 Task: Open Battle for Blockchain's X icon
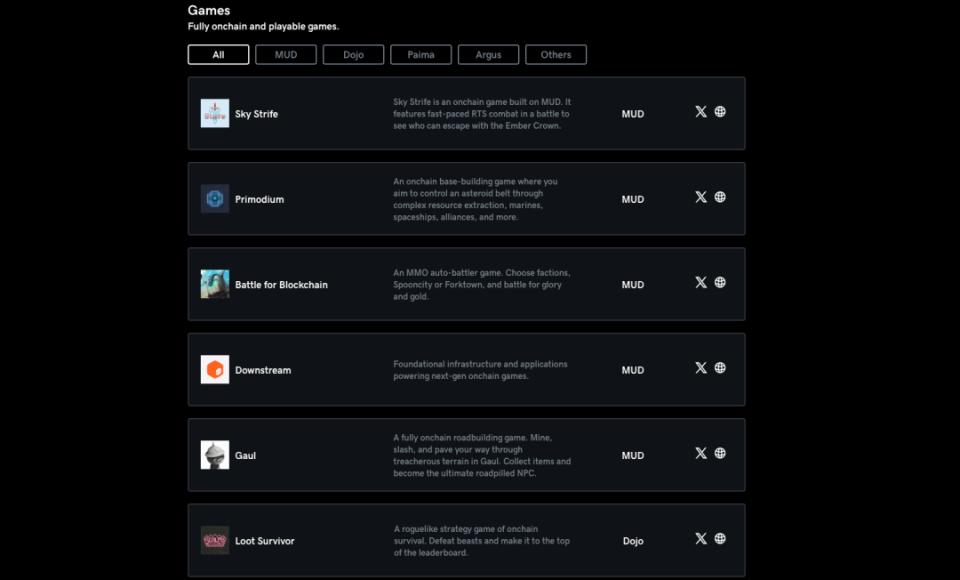701,282
